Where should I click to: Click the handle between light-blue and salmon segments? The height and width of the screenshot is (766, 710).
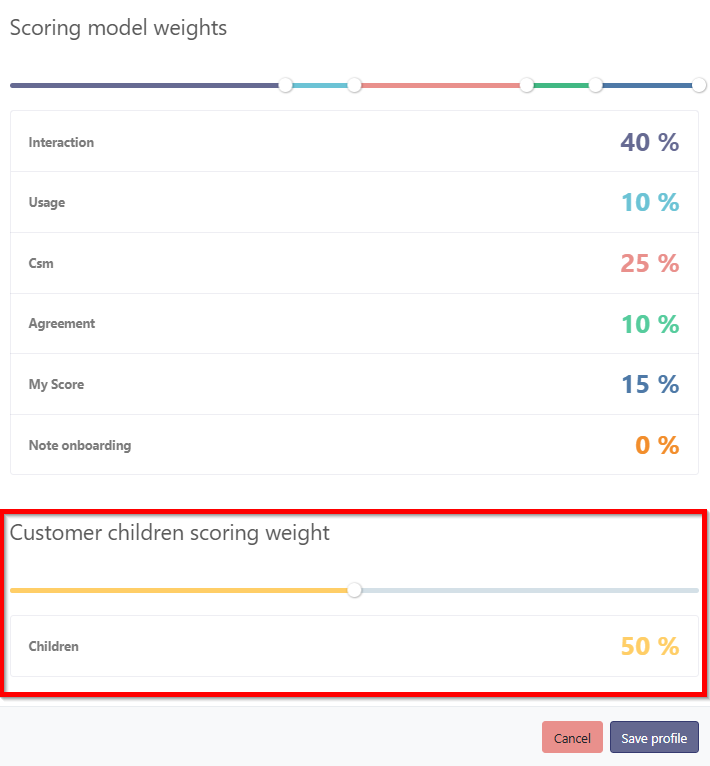click(x=354, y=85)
